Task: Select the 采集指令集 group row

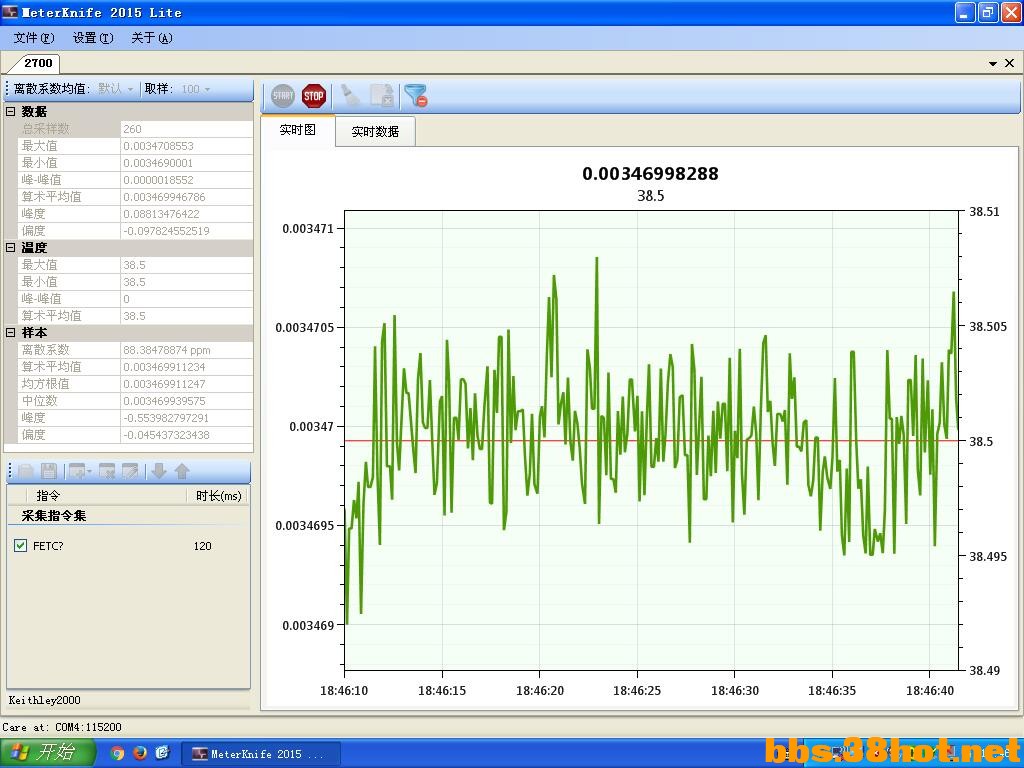Action: (129, 515)
